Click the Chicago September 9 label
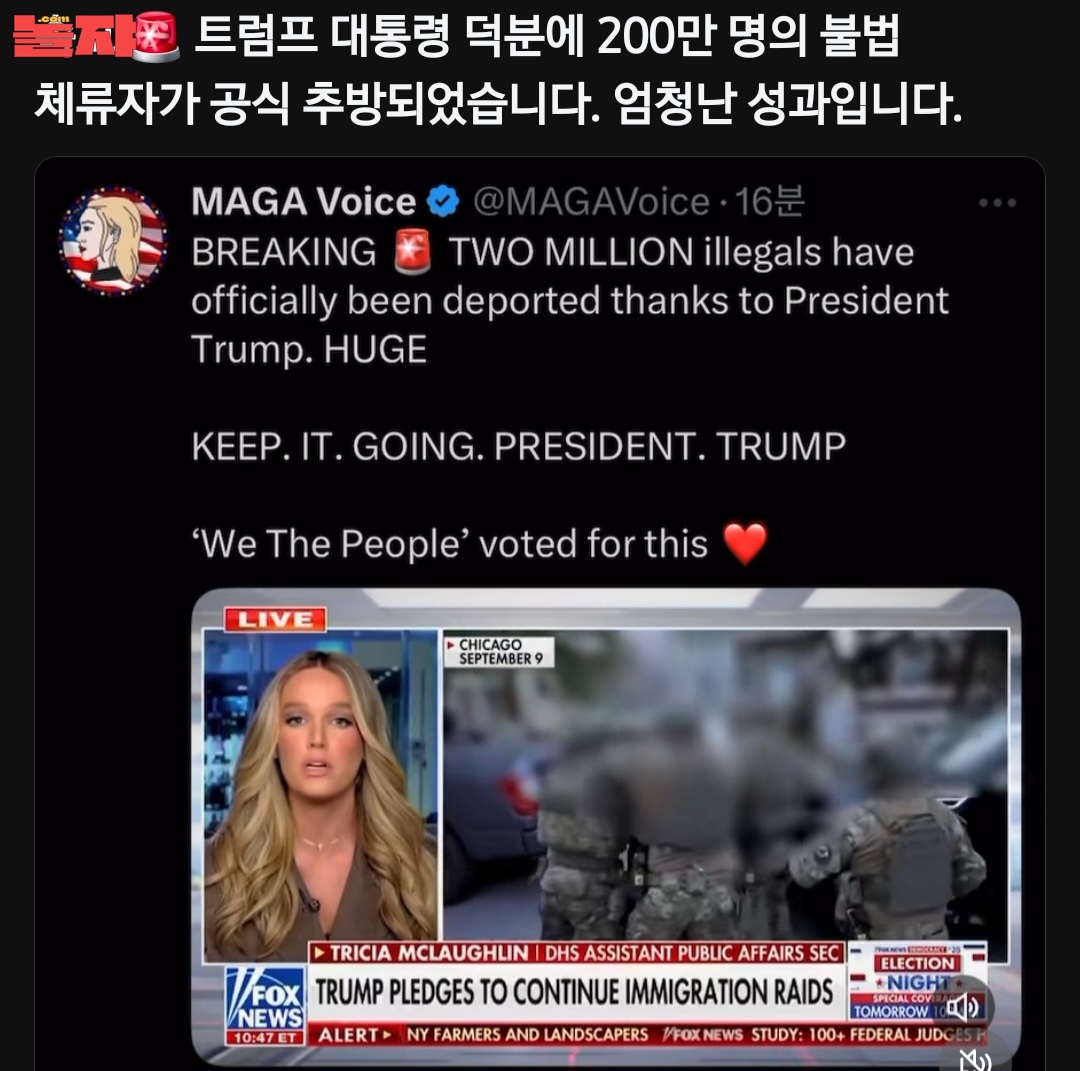The image size is (1080, 1071). tap(499, 651)
